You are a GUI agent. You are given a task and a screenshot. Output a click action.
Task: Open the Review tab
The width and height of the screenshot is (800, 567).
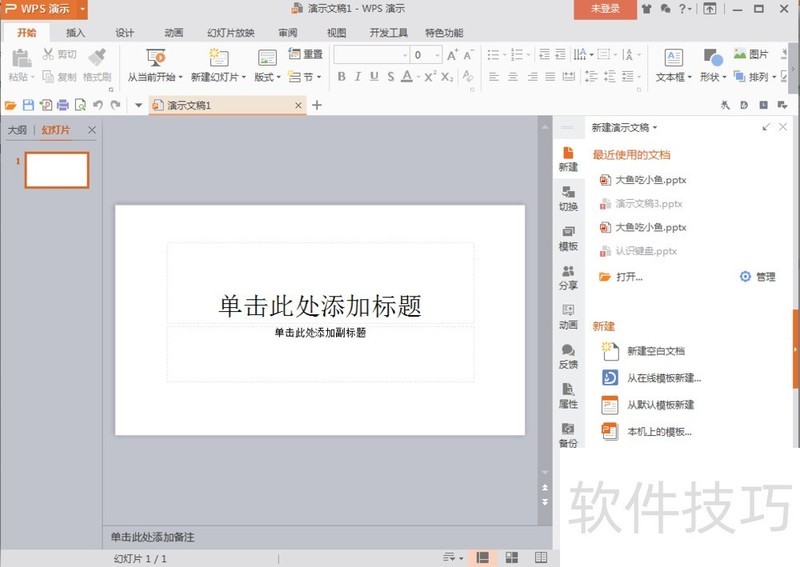coord(288,33)
